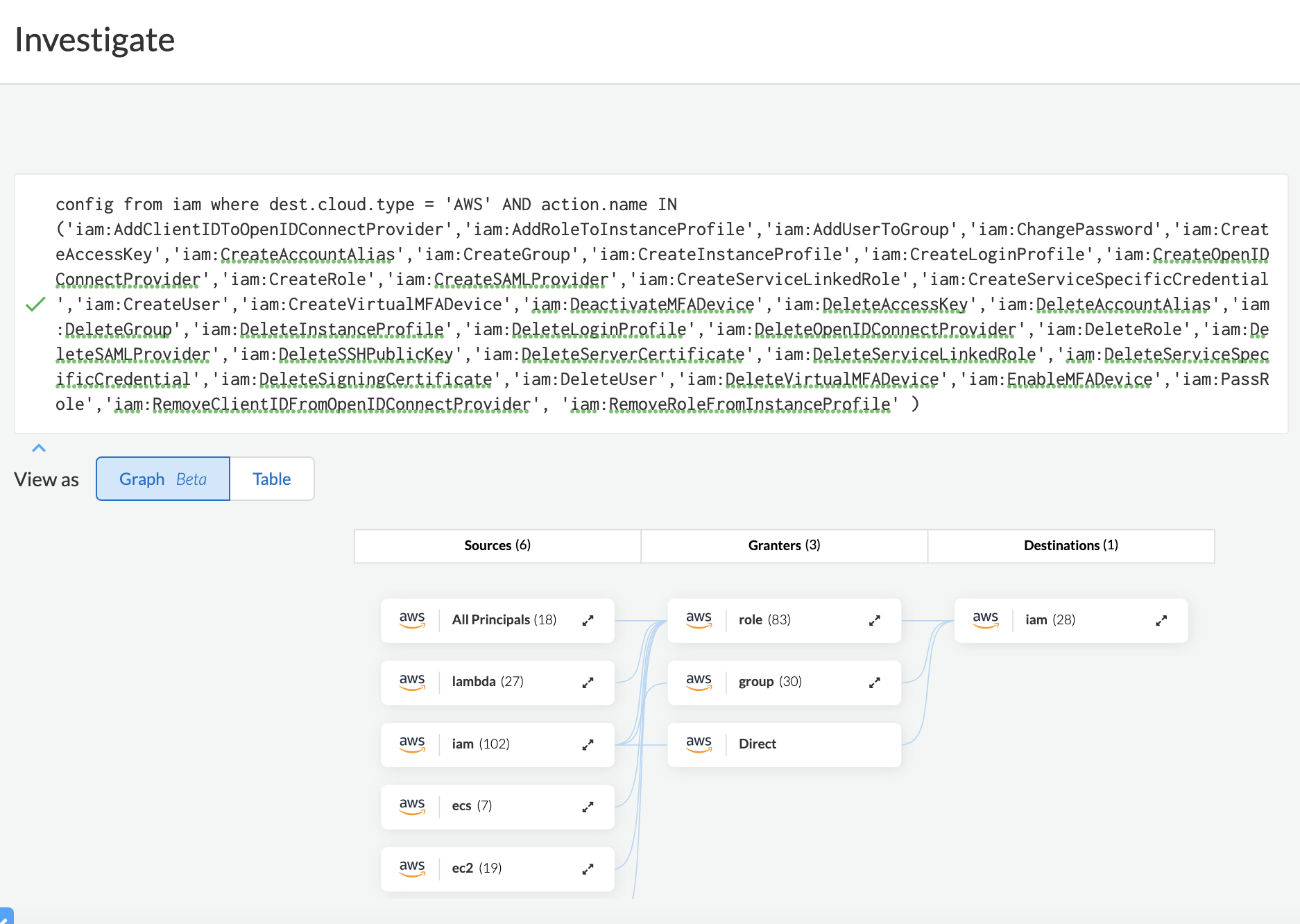Expand the role granter node arrows

pos(874,621)
